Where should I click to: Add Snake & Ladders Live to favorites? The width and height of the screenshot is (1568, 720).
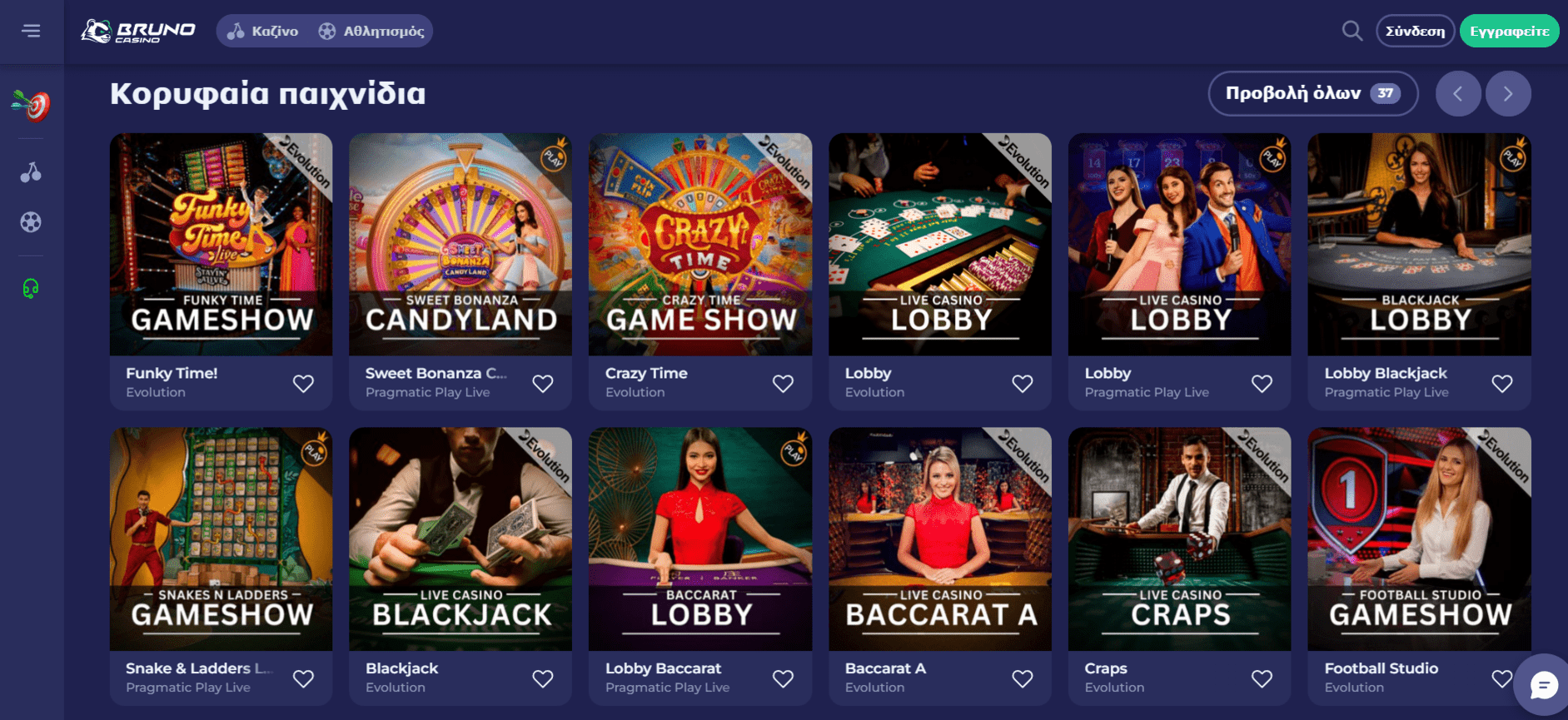click(303, 679)
